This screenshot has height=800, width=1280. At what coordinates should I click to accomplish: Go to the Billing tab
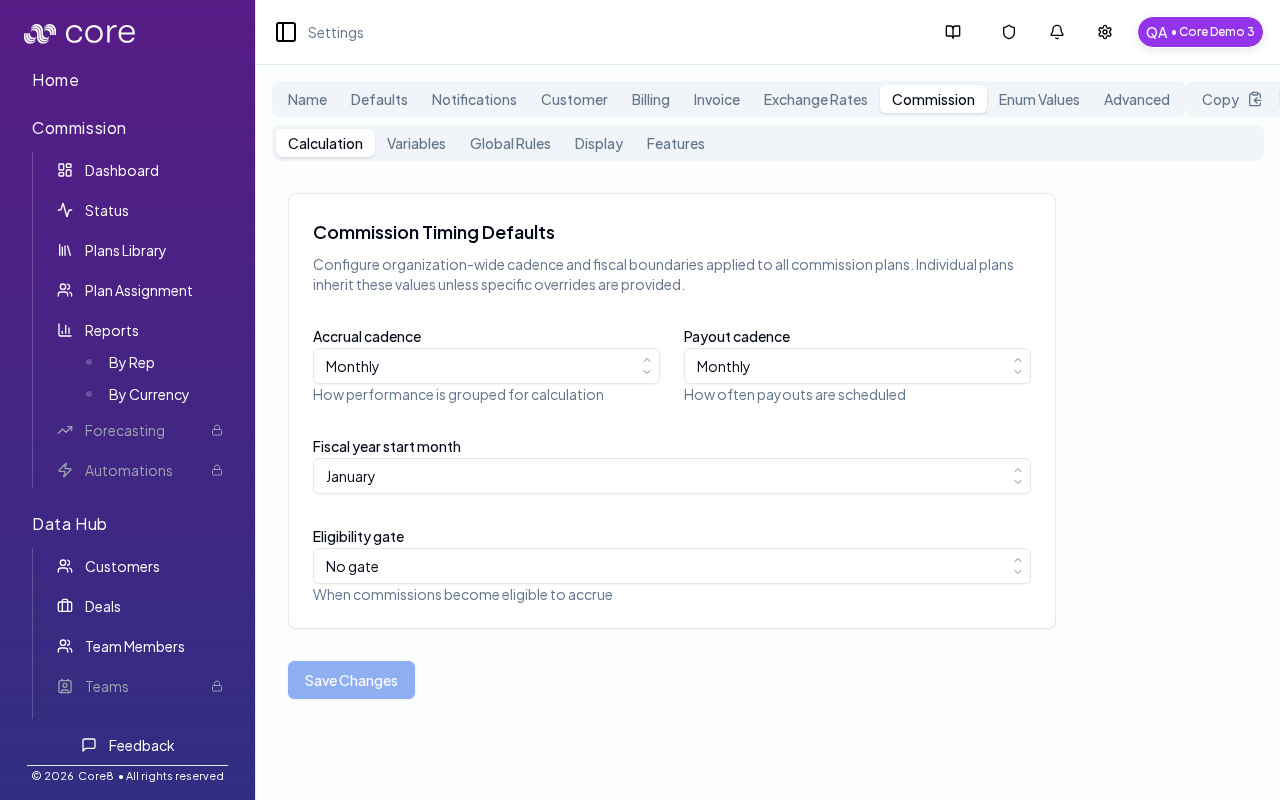coord(651,99)
